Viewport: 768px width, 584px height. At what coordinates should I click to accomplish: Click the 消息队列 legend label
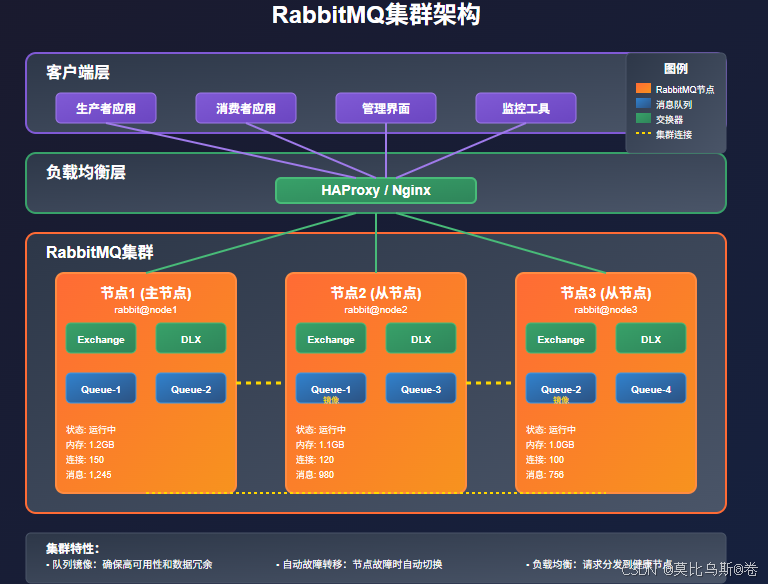(x=674, y=104)
